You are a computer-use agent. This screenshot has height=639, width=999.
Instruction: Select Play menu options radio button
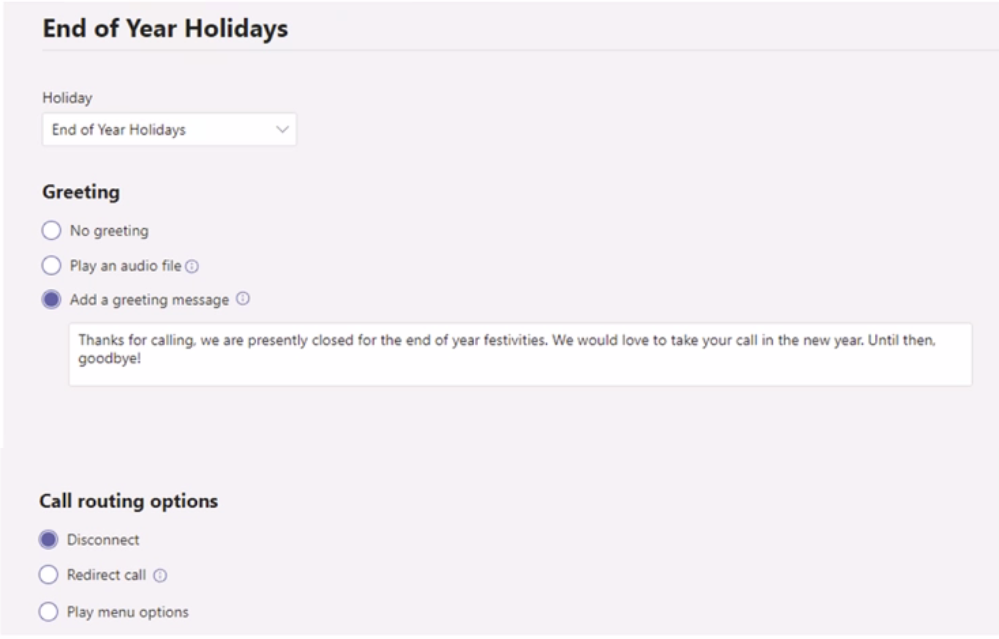(x=48, y=612)
